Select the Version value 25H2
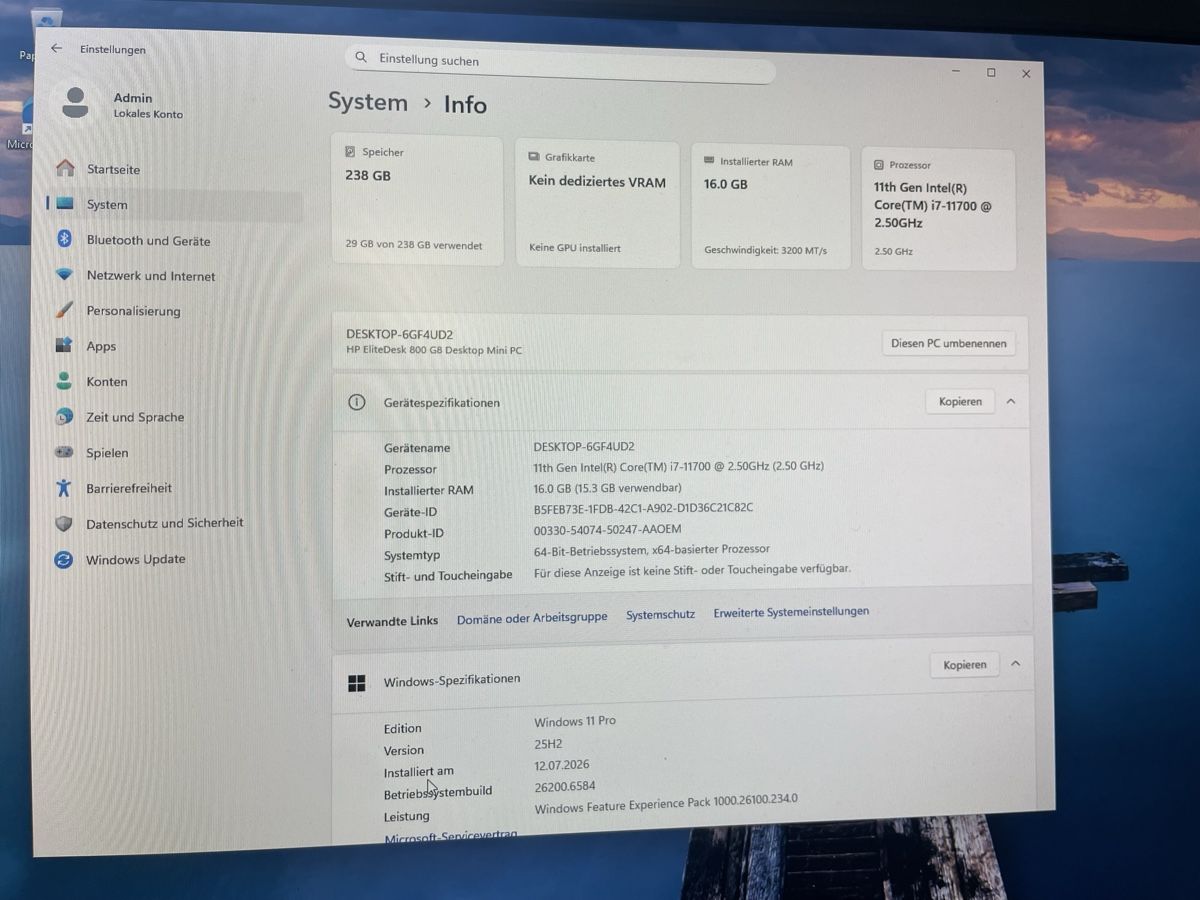Image resolution: width=1200 pixels, height=900 pixels. click(x=549, y=743)
